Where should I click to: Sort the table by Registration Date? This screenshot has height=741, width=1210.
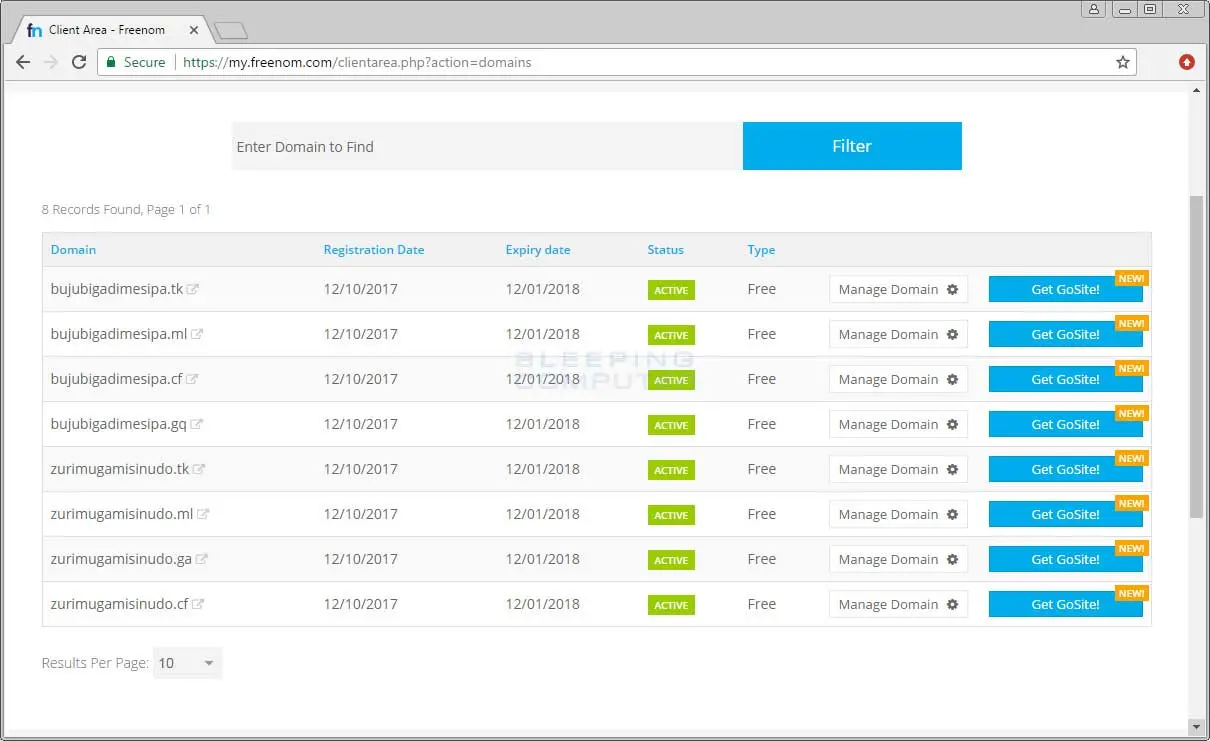pos(373,250)
